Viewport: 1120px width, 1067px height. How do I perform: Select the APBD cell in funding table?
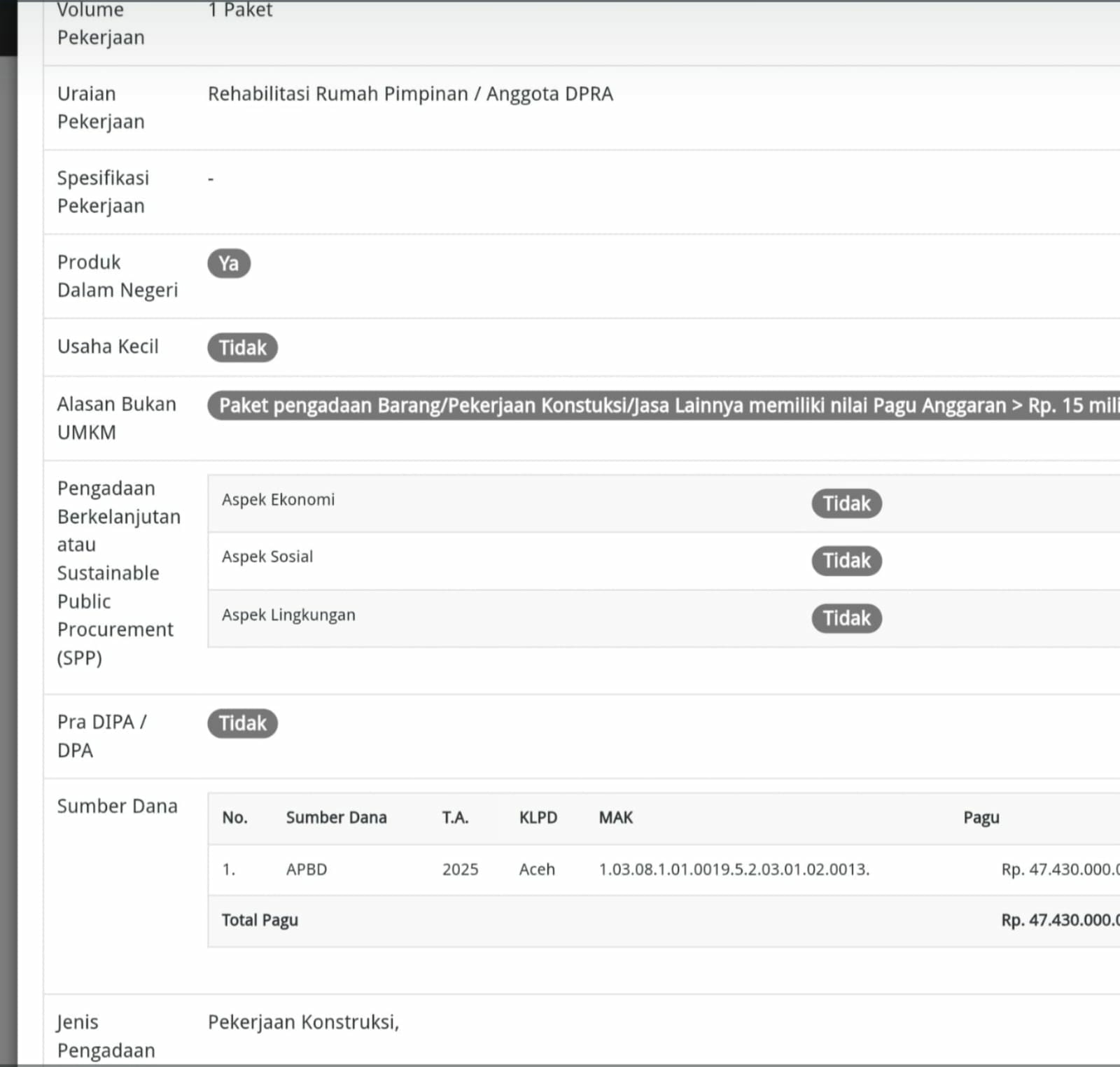306,869
